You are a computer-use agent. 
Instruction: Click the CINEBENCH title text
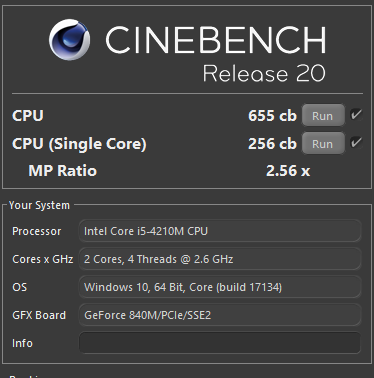pos(216,40)
